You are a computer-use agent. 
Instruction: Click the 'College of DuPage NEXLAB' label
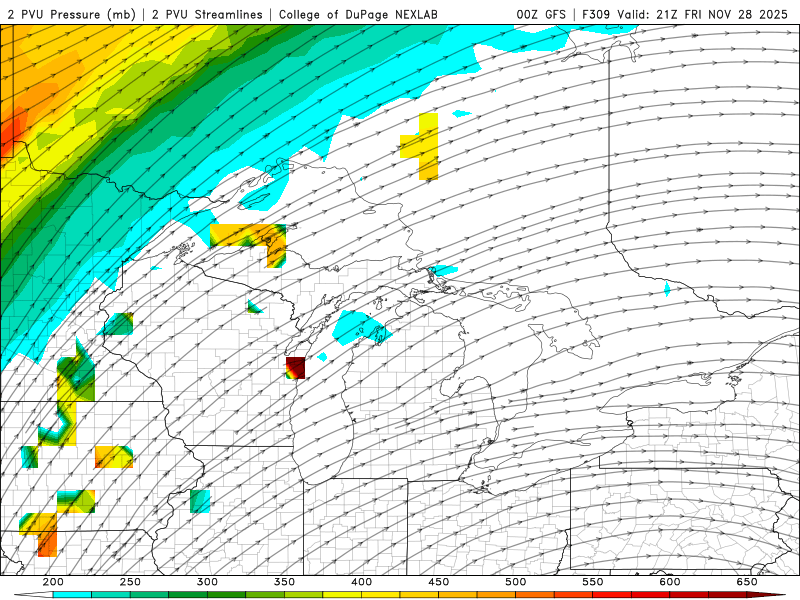click(358, 14)
